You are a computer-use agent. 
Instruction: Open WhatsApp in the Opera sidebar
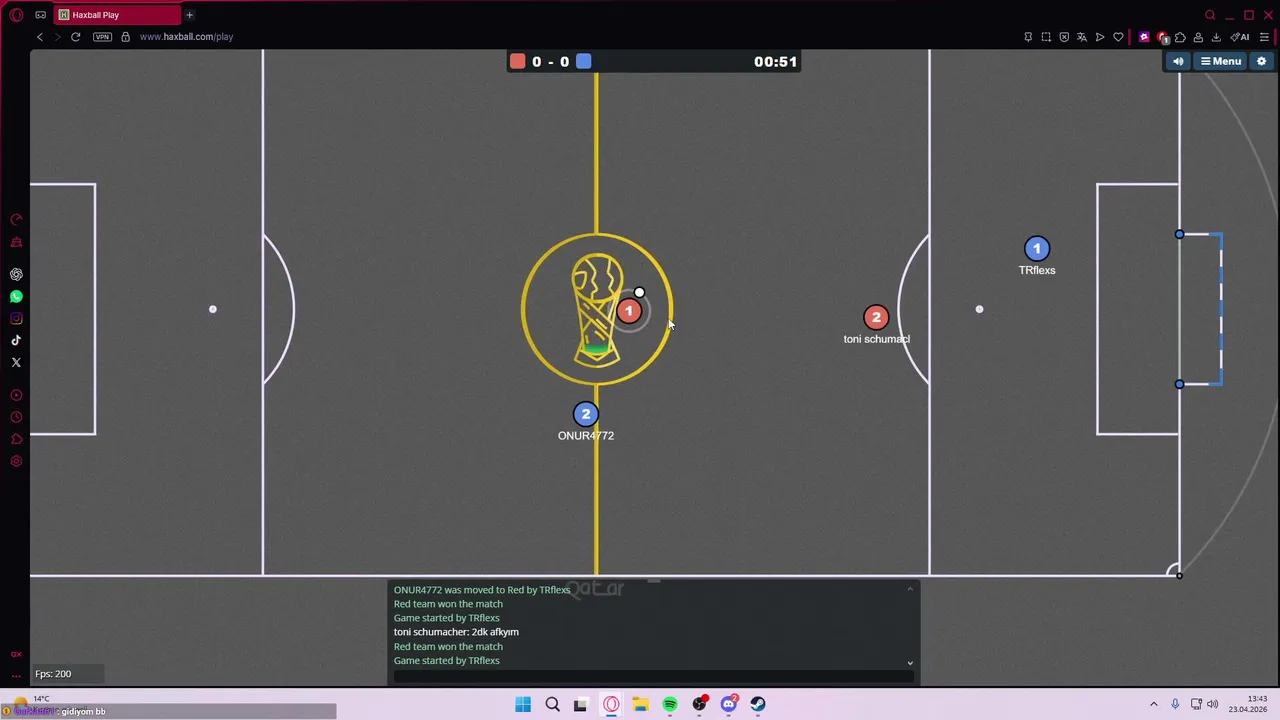(x=16, y=296)
